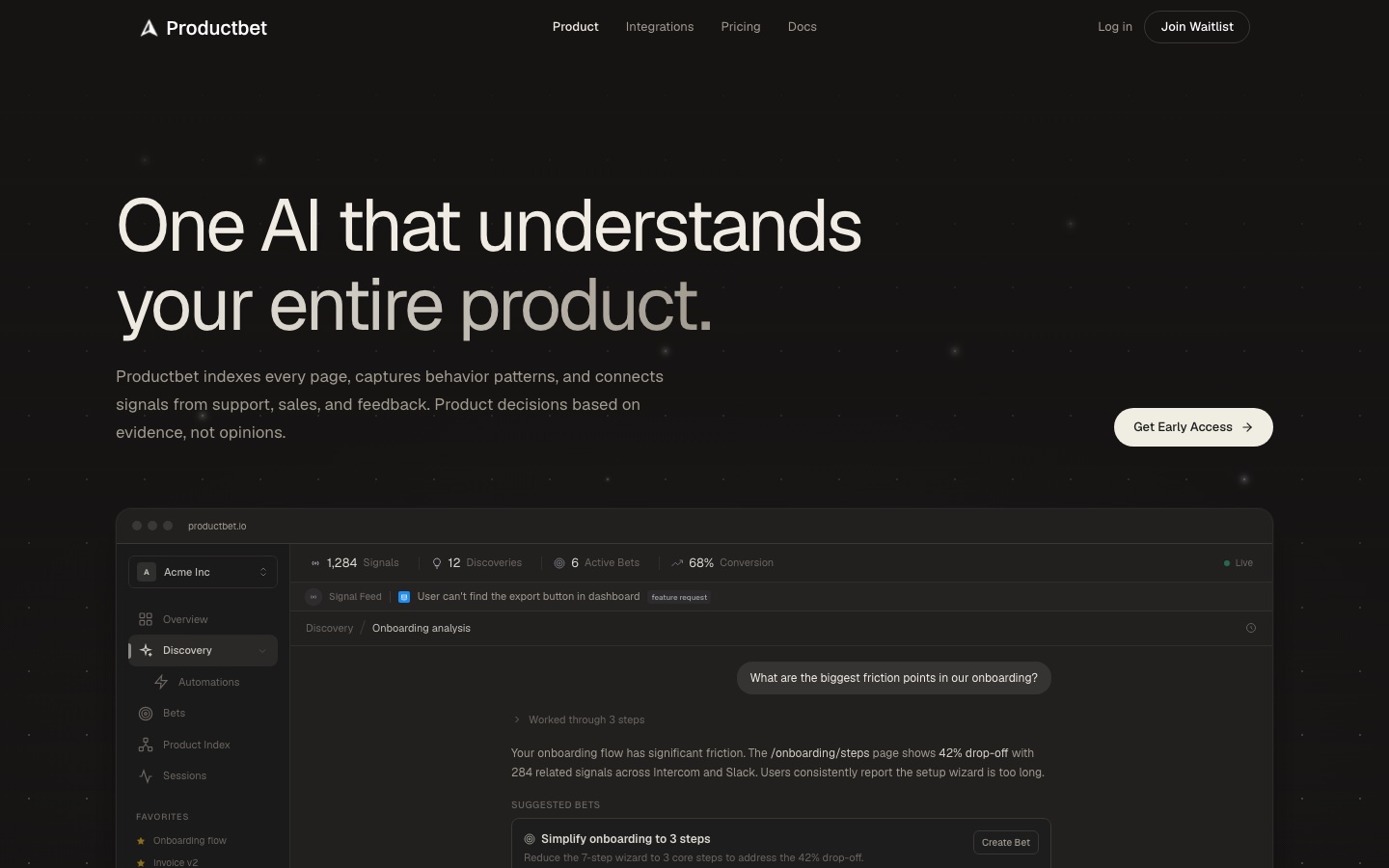1389x868 pixels.
Task: Open the Acme Inc workspace switcher
Action: (203, 572)
